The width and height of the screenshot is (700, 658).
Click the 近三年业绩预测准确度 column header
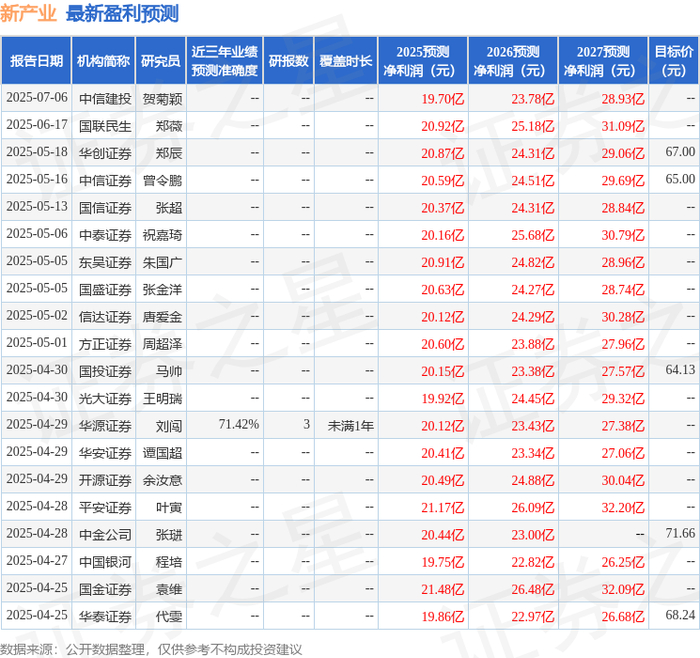tap(225, 61)
